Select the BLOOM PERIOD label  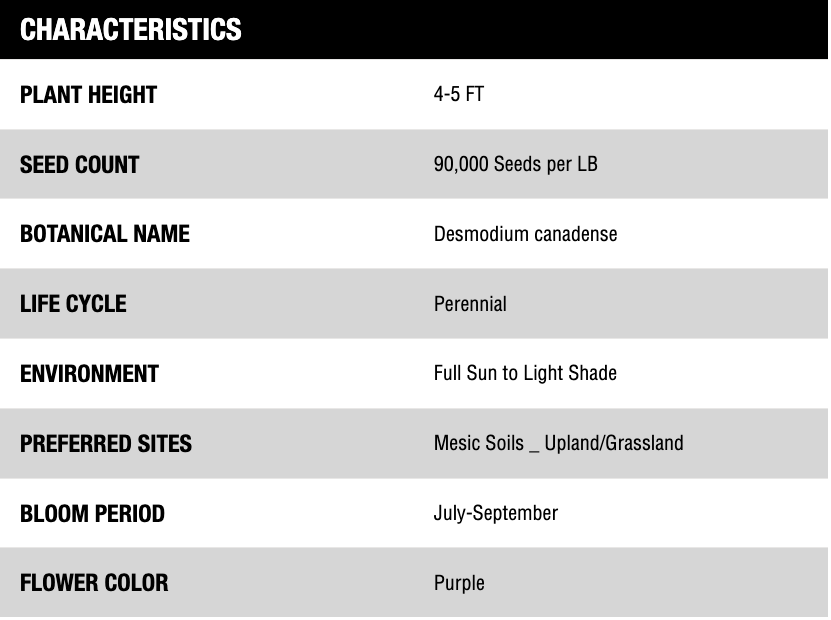(92, 514)
